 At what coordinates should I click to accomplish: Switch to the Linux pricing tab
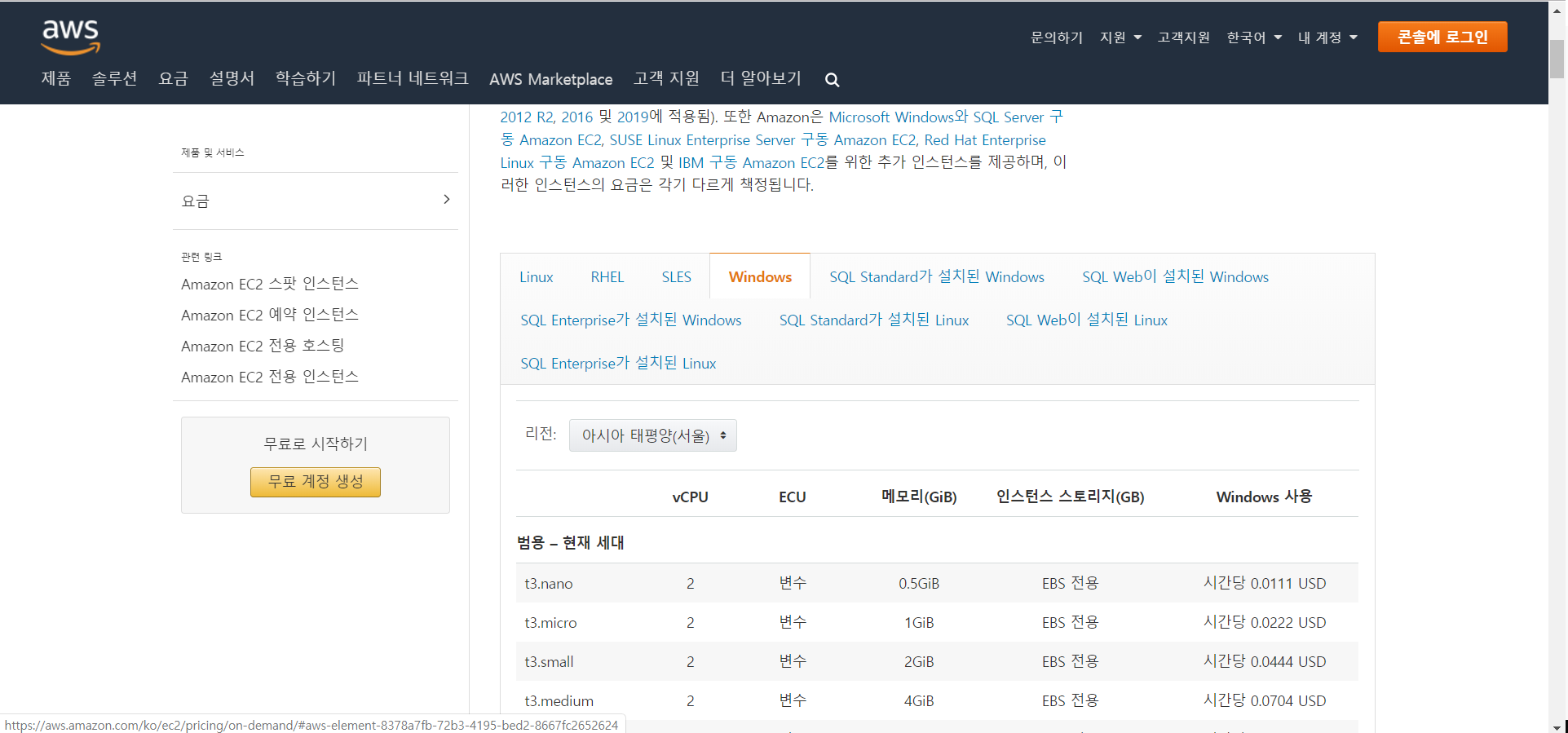click(x=537, y=277)
